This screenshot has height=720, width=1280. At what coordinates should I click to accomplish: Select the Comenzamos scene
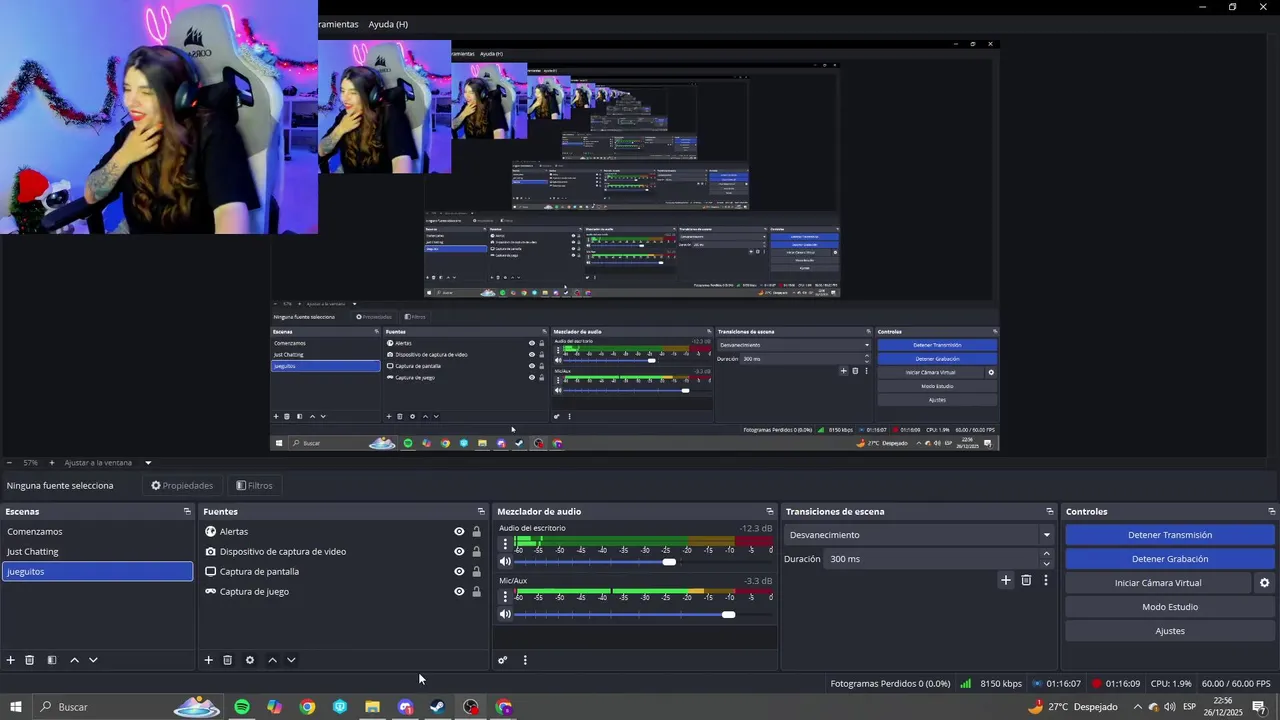[97, 532]
